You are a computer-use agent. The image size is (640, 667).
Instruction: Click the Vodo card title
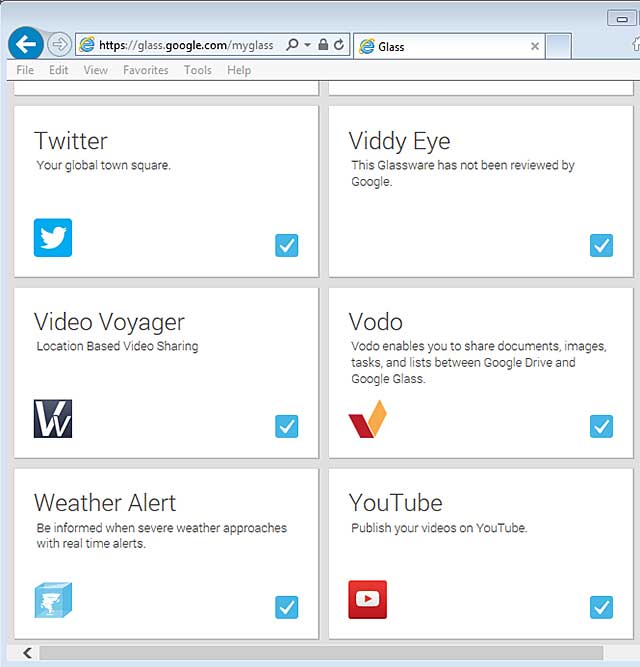click(375, 322)
